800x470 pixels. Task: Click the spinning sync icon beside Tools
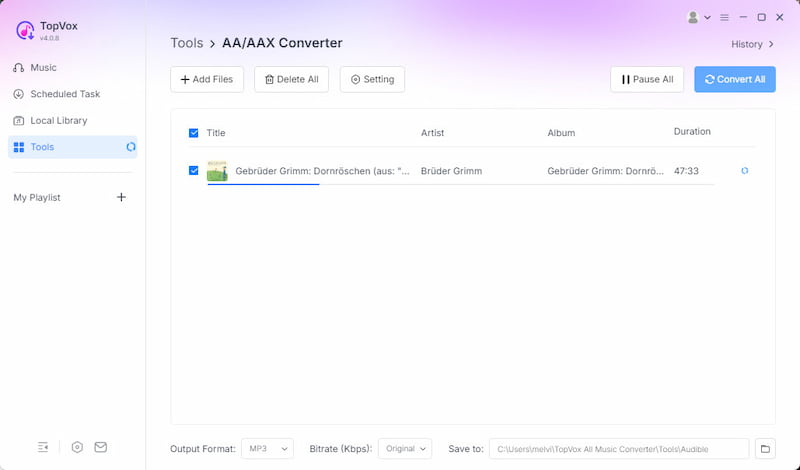[131, 147]
